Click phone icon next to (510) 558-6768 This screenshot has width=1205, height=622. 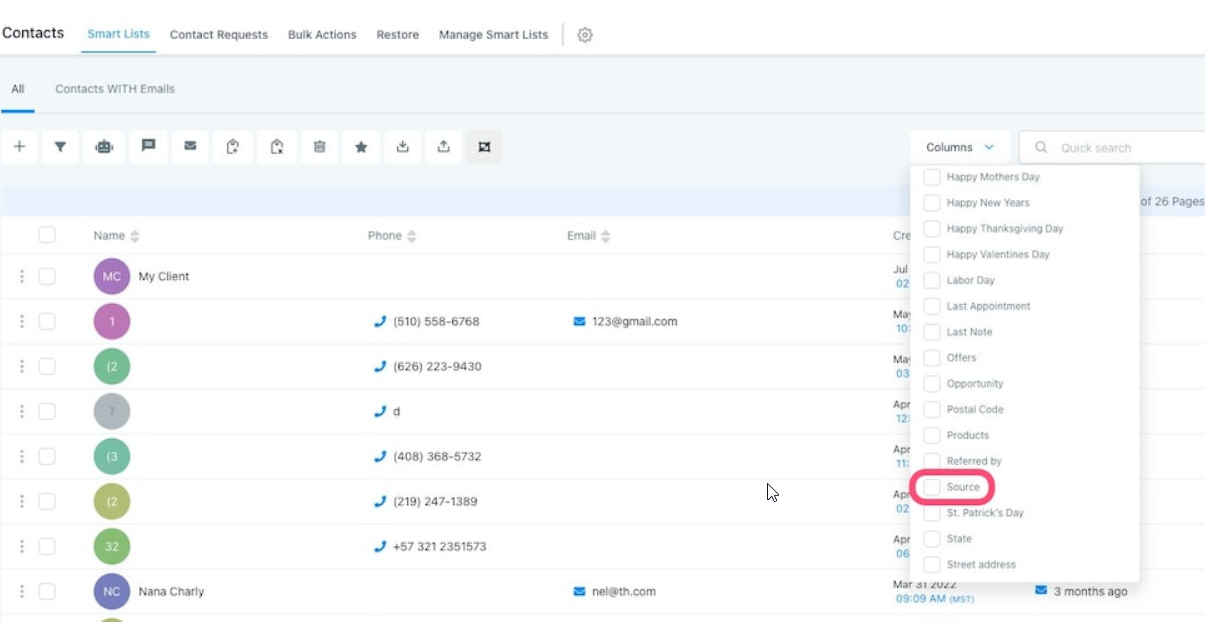click(x=380, y=321)
